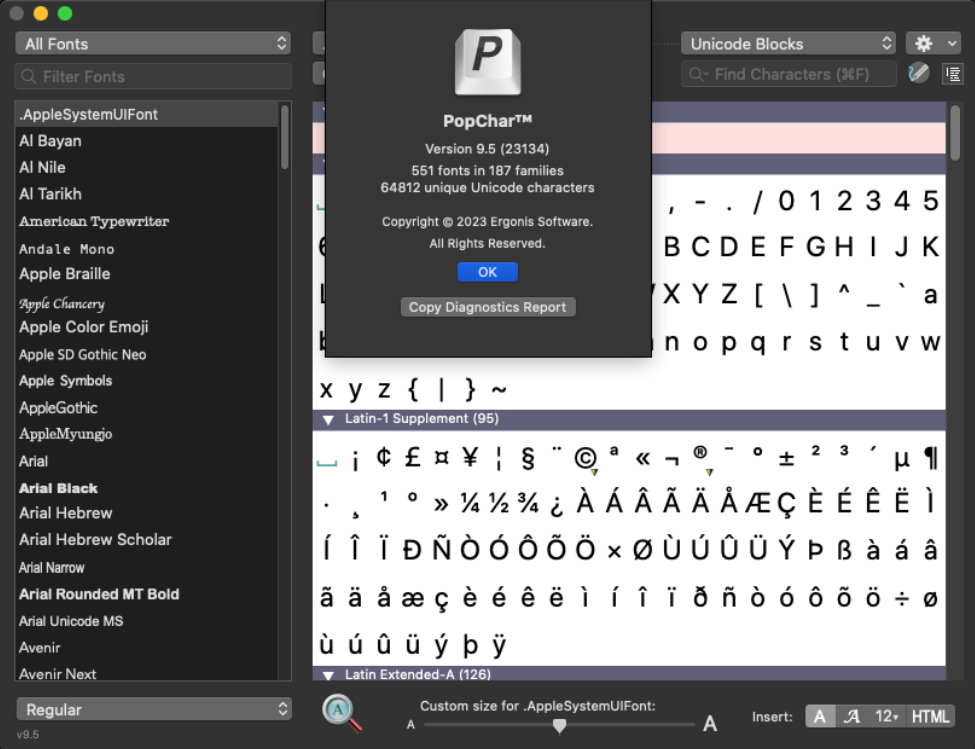Click the magnifying glass preview icon

coord(341,712)
